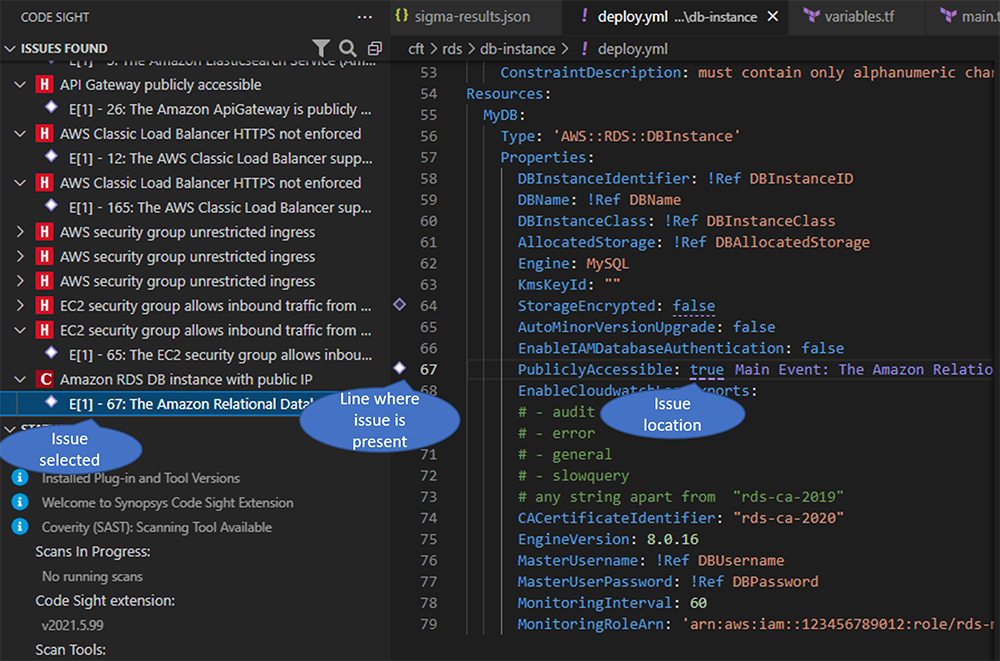
Task: Click the filter issues funnel icon
Action: coord(321,48)
